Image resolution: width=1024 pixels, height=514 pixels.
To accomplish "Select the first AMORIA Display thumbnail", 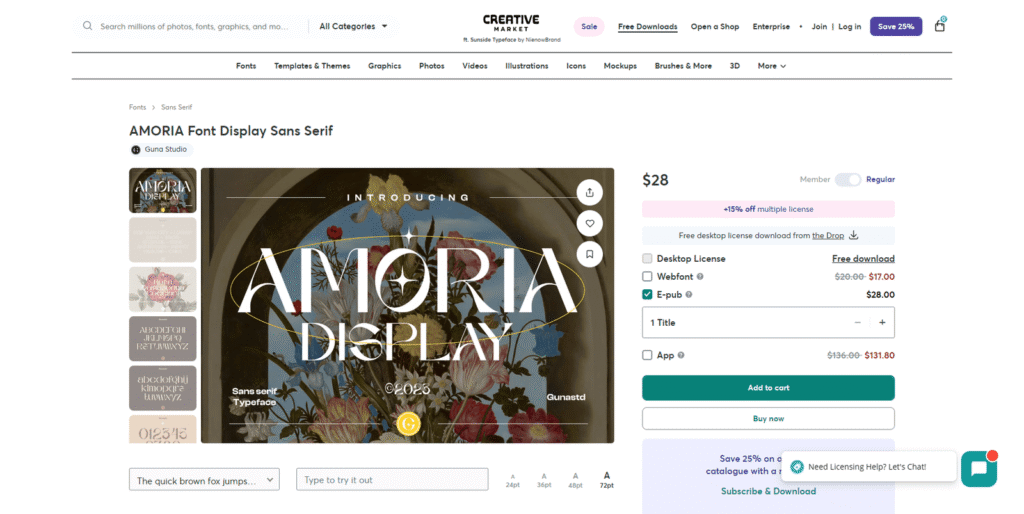I will pos(163,191).
